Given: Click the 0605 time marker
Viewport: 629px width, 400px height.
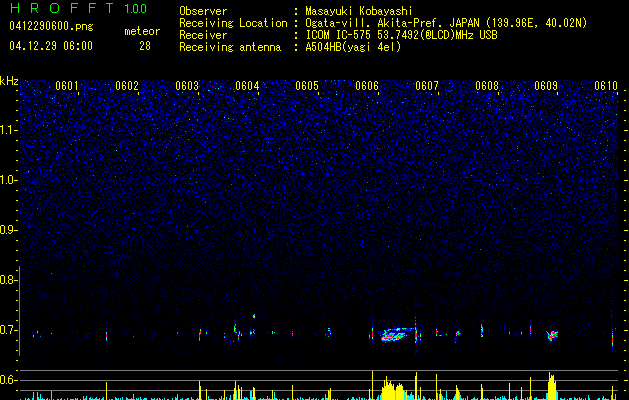Looking at the screenshot, I should click(307, 86).
